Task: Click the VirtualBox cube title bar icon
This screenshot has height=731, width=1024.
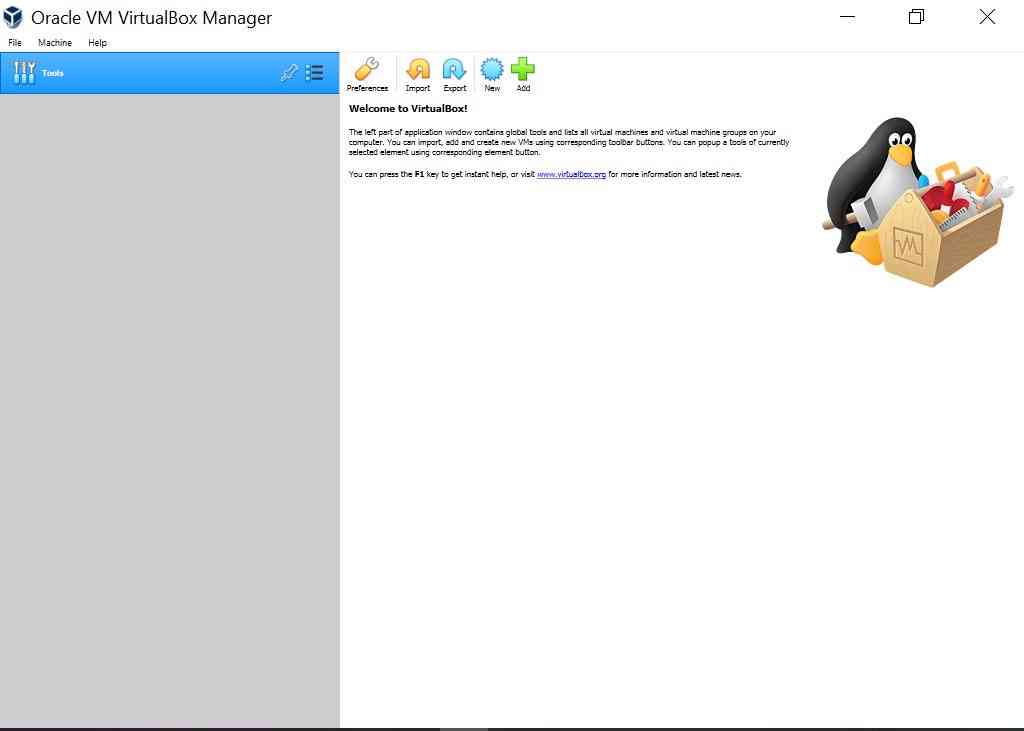Action: (13, 18)
